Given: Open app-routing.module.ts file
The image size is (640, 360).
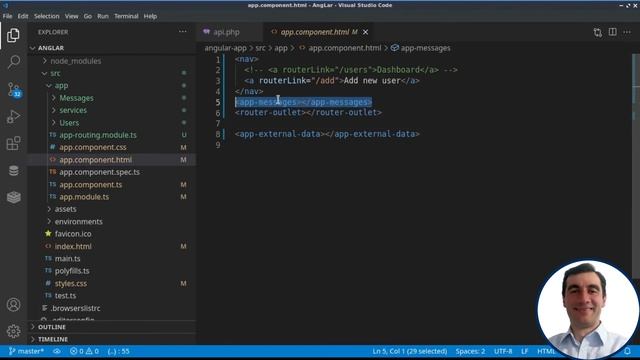Looking at the screenshot, I should coord(98,135).
